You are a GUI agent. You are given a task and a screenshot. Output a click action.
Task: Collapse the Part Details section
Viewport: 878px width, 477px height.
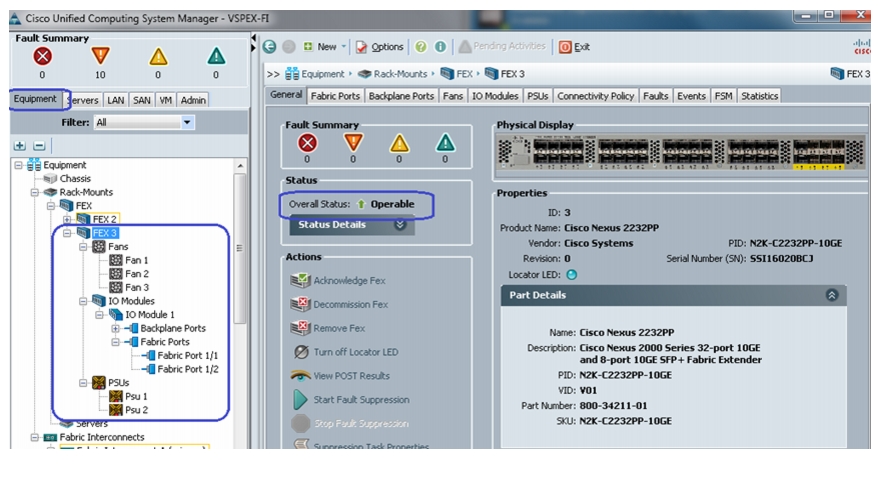[x=832, y=295]
